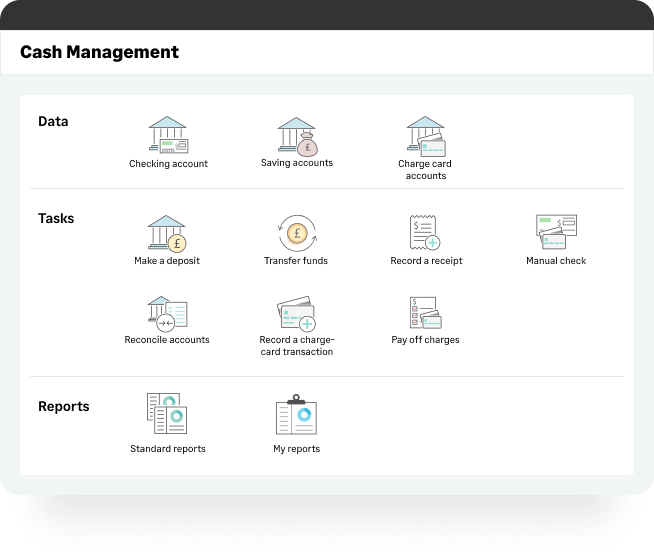
Task: Open the Checking account icon
Action: pyautogui.click(x=168, y=136)
